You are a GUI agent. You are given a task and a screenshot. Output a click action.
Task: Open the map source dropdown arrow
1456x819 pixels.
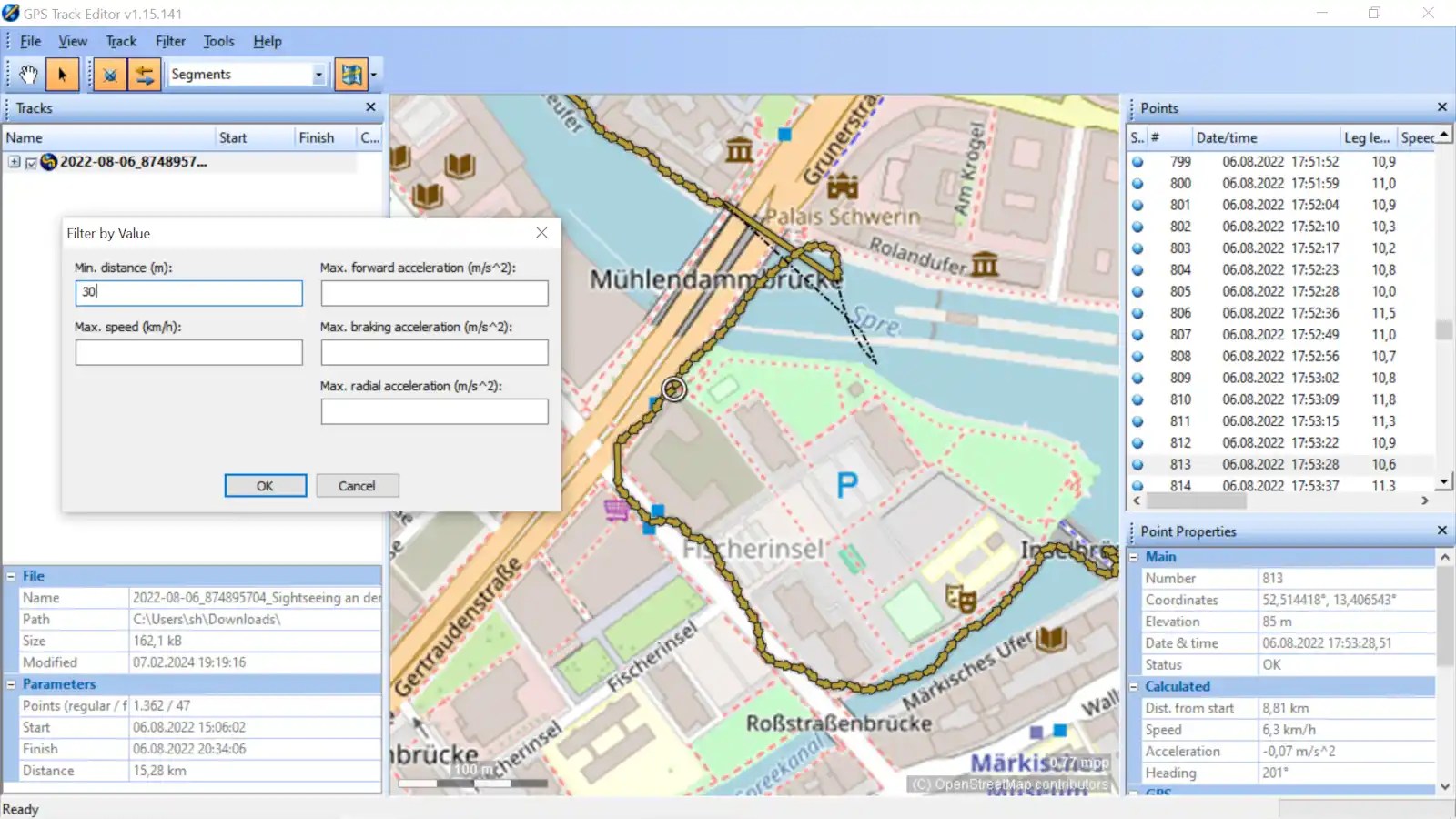point(373,75)
